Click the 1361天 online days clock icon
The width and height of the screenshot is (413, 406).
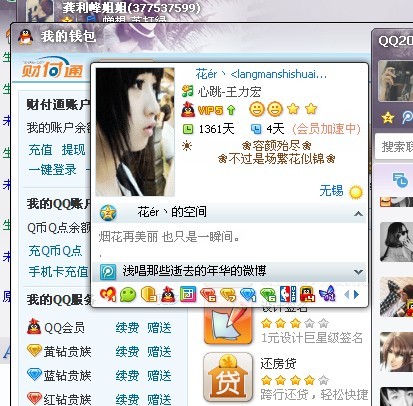pyautogui.click(x=188, y=129)
